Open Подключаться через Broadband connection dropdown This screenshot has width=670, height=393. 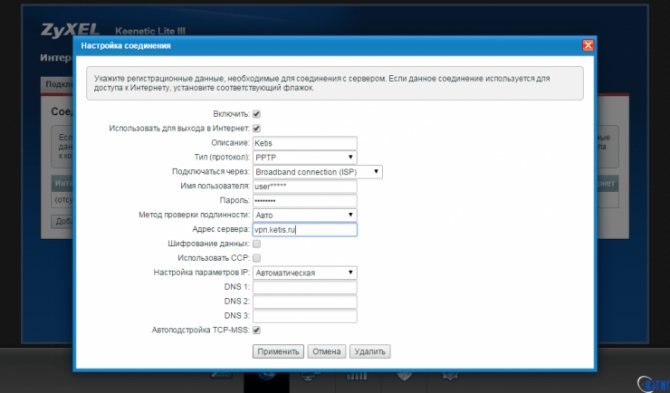[x=317, y=172]
